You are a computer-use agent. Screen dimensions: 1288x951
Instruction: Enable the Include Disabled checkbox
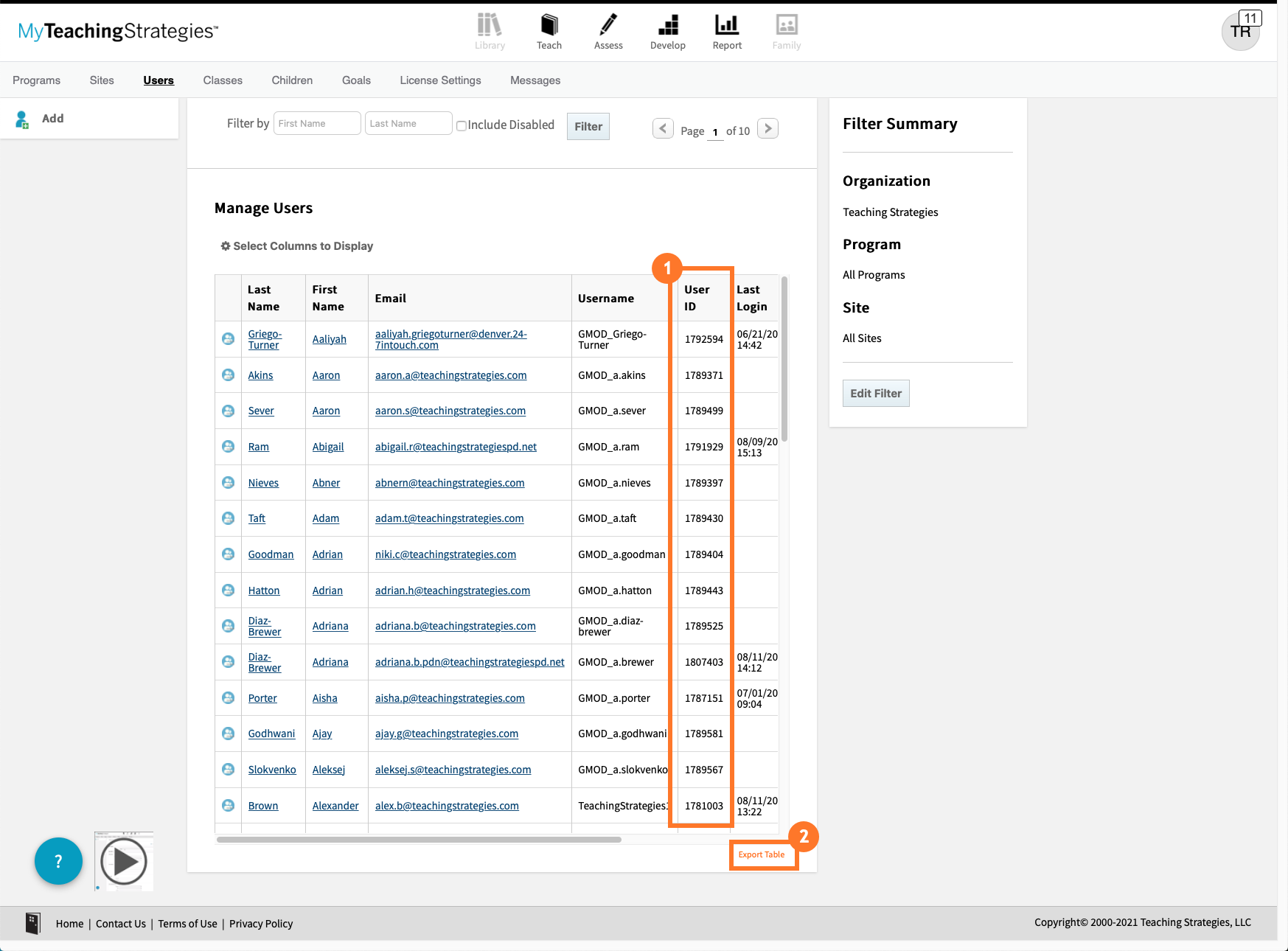462,125
